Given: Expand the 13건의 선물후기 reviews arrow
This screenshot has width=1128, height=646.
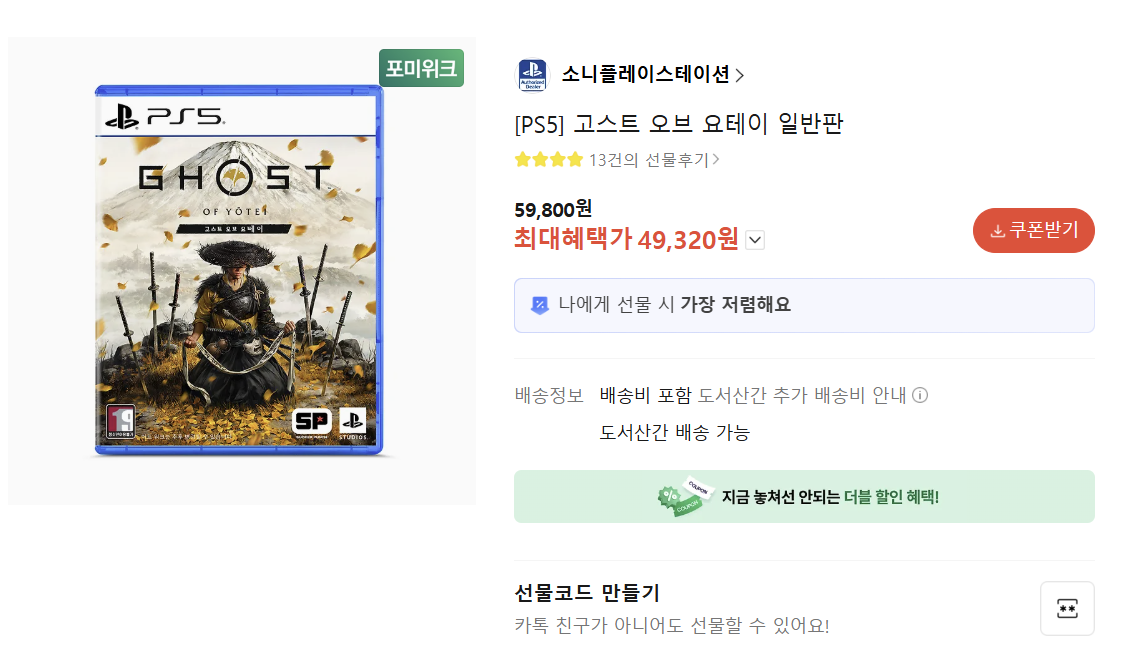Looking at the screenshot, I should (x=716, y=160).
